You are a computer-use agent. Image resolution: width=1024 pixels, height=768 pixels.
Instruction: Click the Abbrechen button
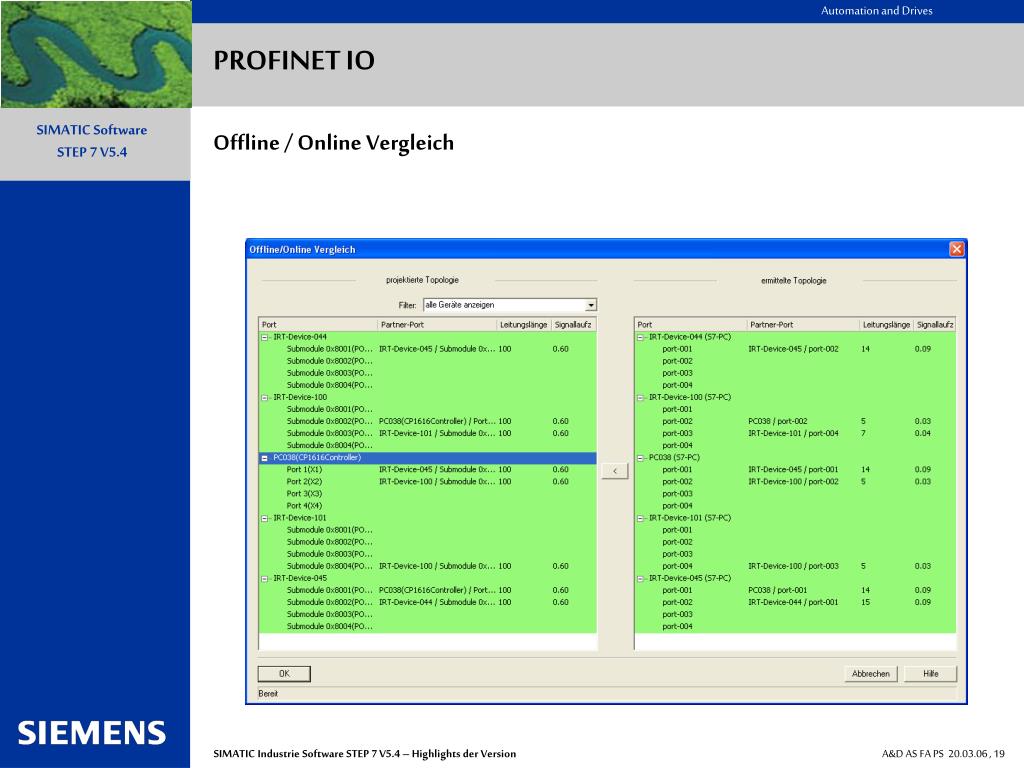(x=871, y=673)
